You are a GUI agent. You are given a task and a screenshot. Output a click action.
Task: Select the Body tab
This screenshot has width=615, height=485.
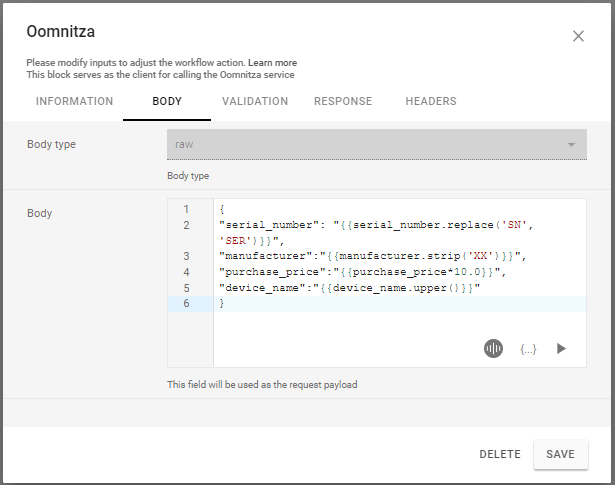(x=167, y=101)
